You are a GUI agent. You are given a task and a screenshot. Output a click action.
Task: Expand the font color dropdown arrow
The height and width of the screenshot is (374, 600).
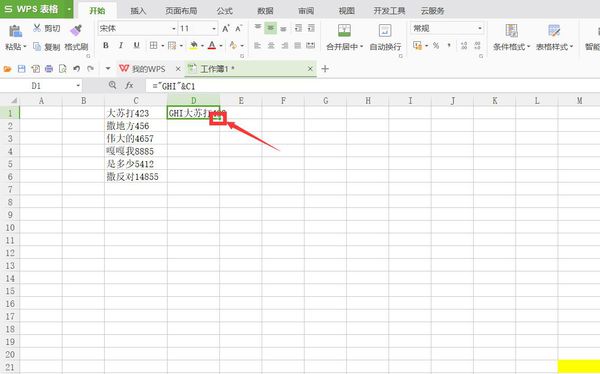pyautogui.click(x=221, y=46)
